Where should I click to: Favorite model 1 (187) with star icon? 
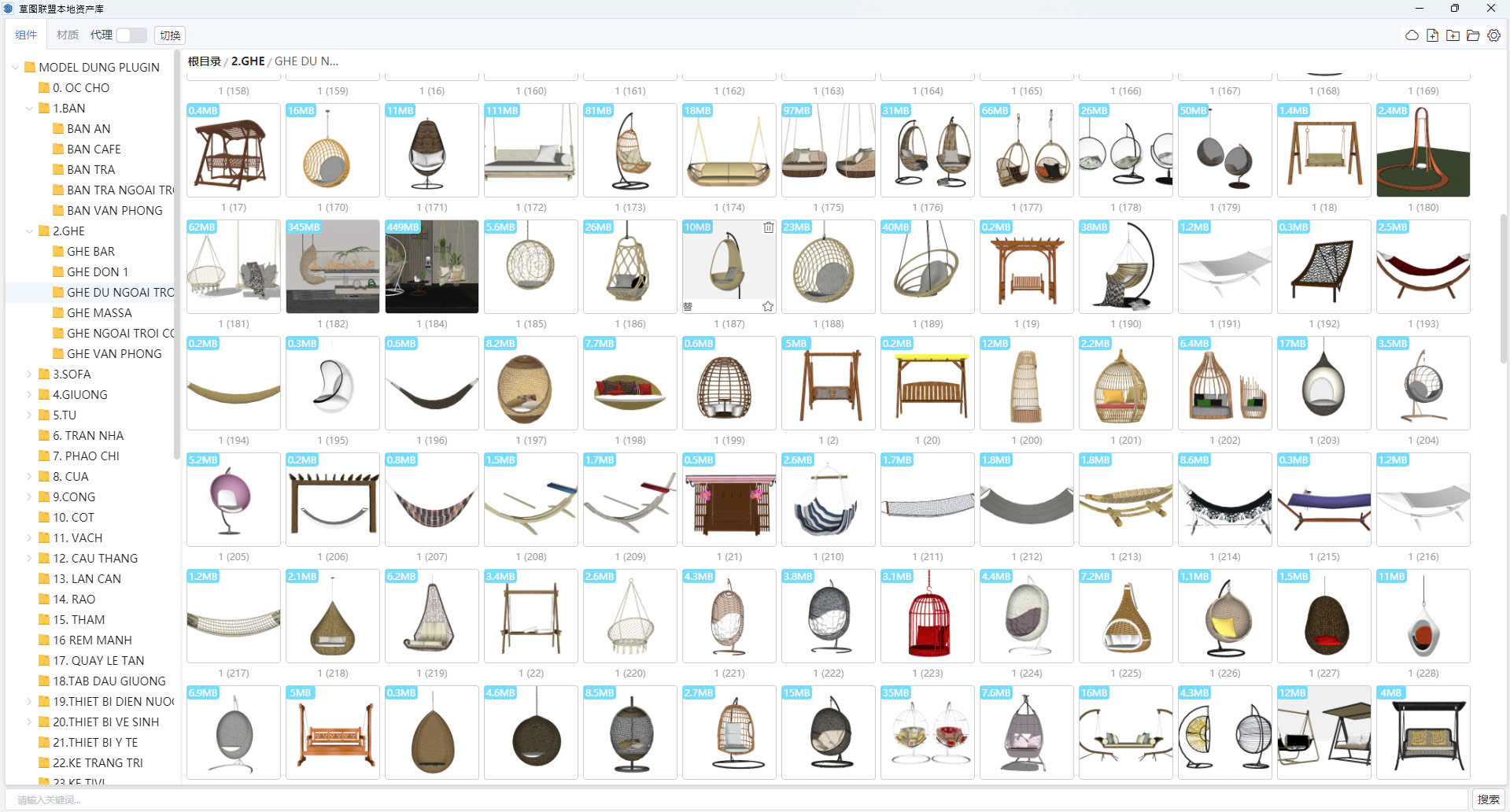[768, 306]
